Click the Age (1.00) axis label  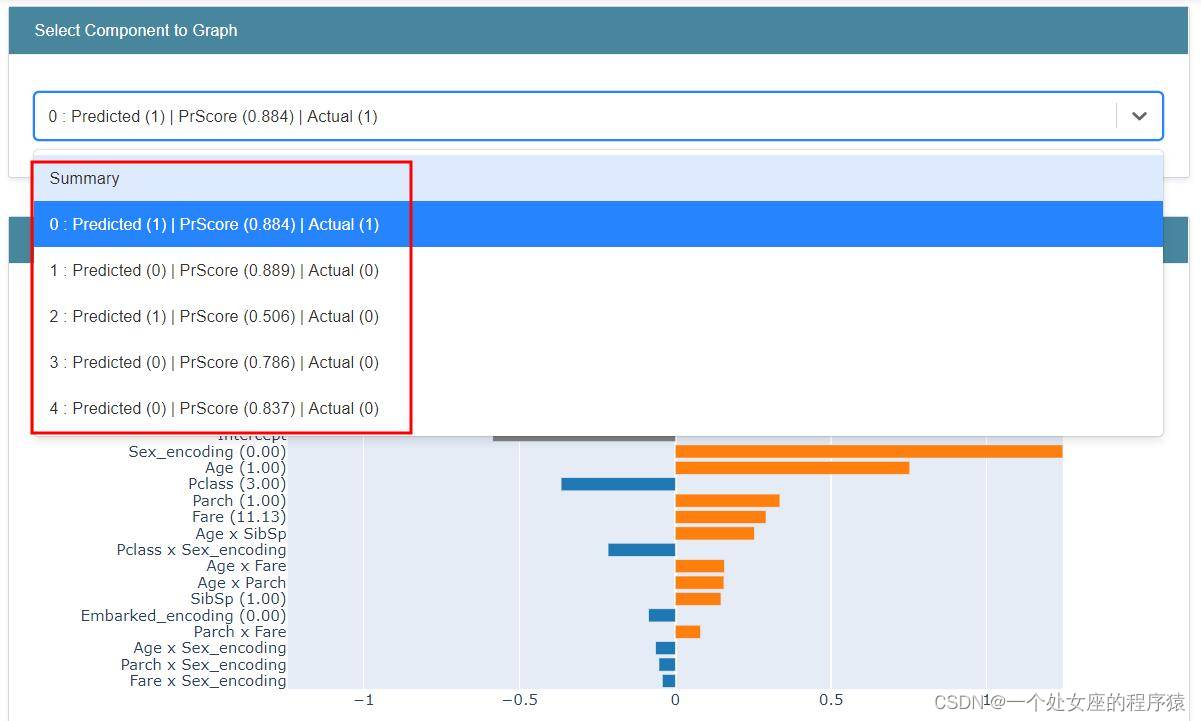(245, 468)
